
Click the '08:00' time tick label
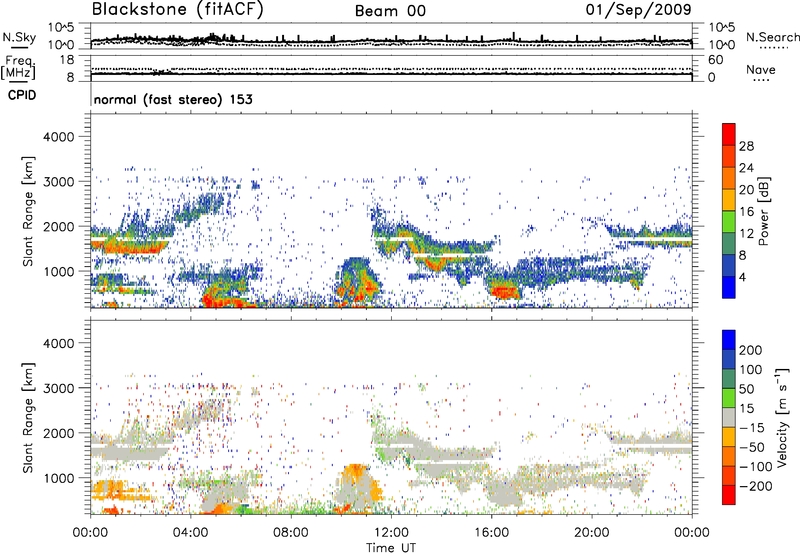pos(290,533)
